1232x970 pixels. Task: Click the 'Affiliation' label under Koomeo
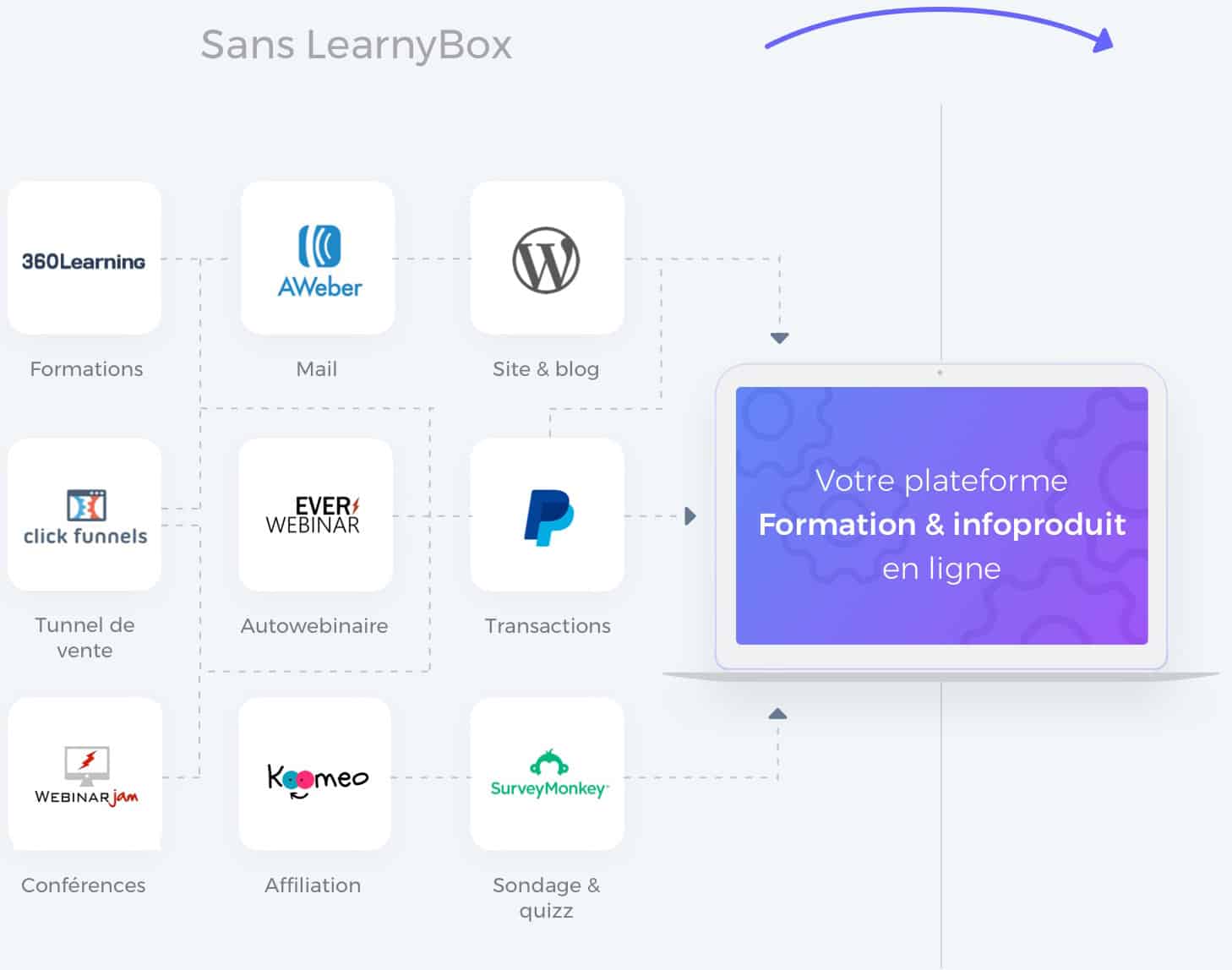coord(313,886)
